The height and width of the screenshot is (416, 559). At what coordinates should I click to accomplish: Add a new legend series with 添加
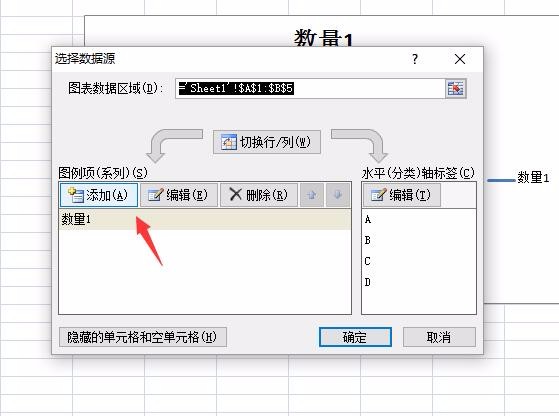pyautogui.click(x=99, y=195)
